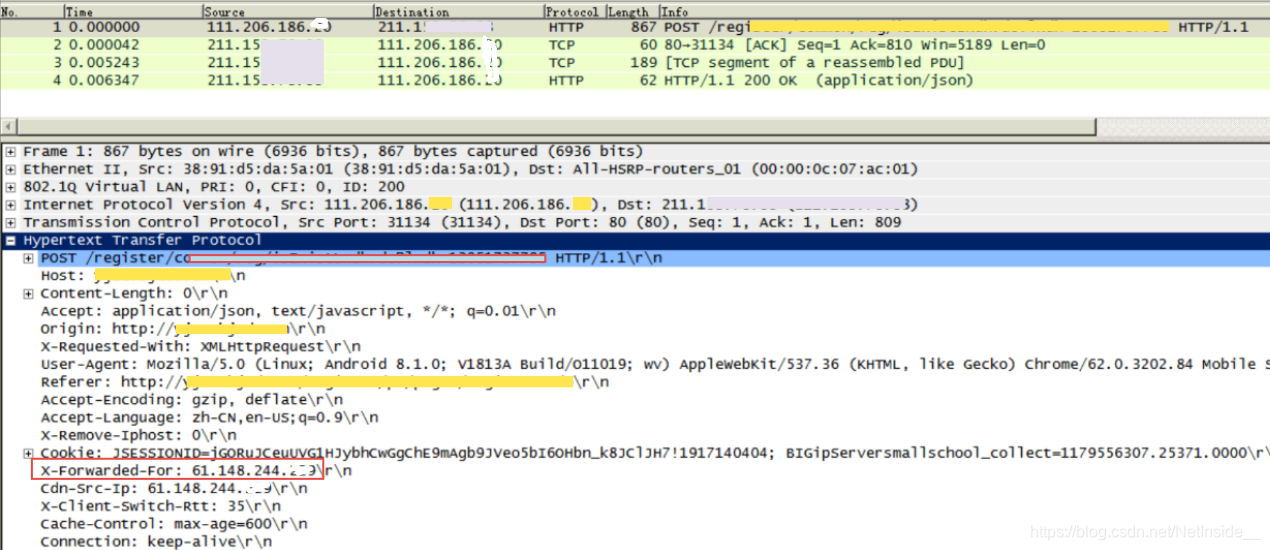Image resolution: width=1270 pixels, height=550 pixels.
Task: Click the packet list scrollbar left arrow
Action: (8, 126)
